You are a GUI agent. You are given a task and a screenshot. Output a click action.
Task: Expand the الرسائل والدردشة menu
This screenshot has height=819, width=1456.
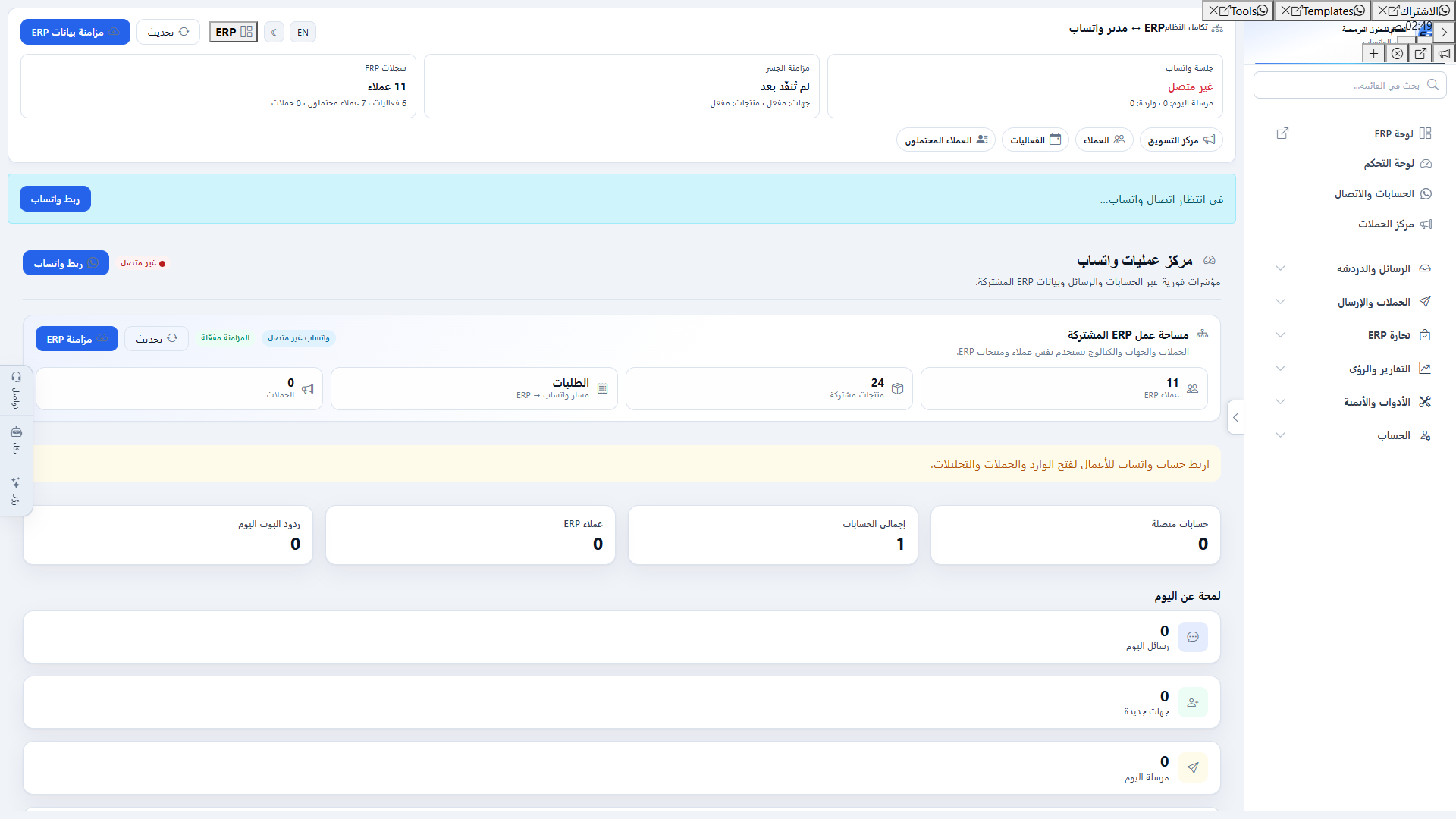[1355, 268]
